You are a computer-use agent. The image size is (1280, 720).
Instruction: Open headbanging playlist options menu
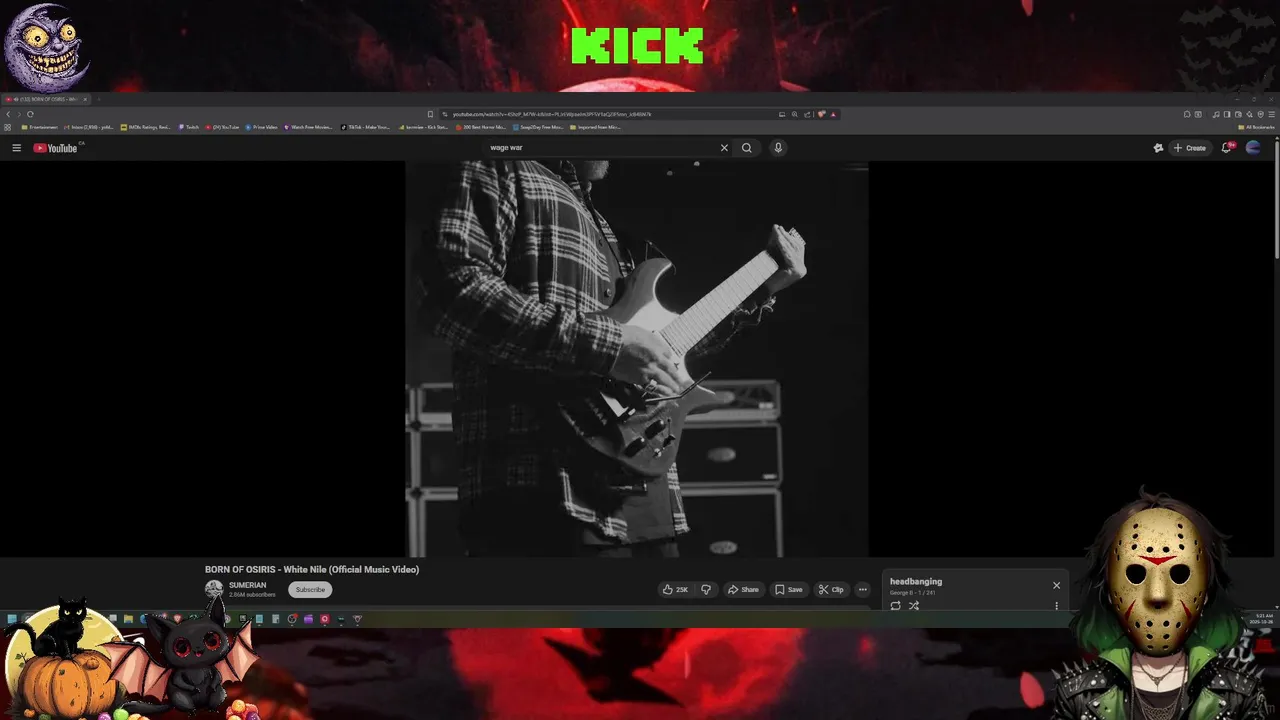pos(1056,606)
